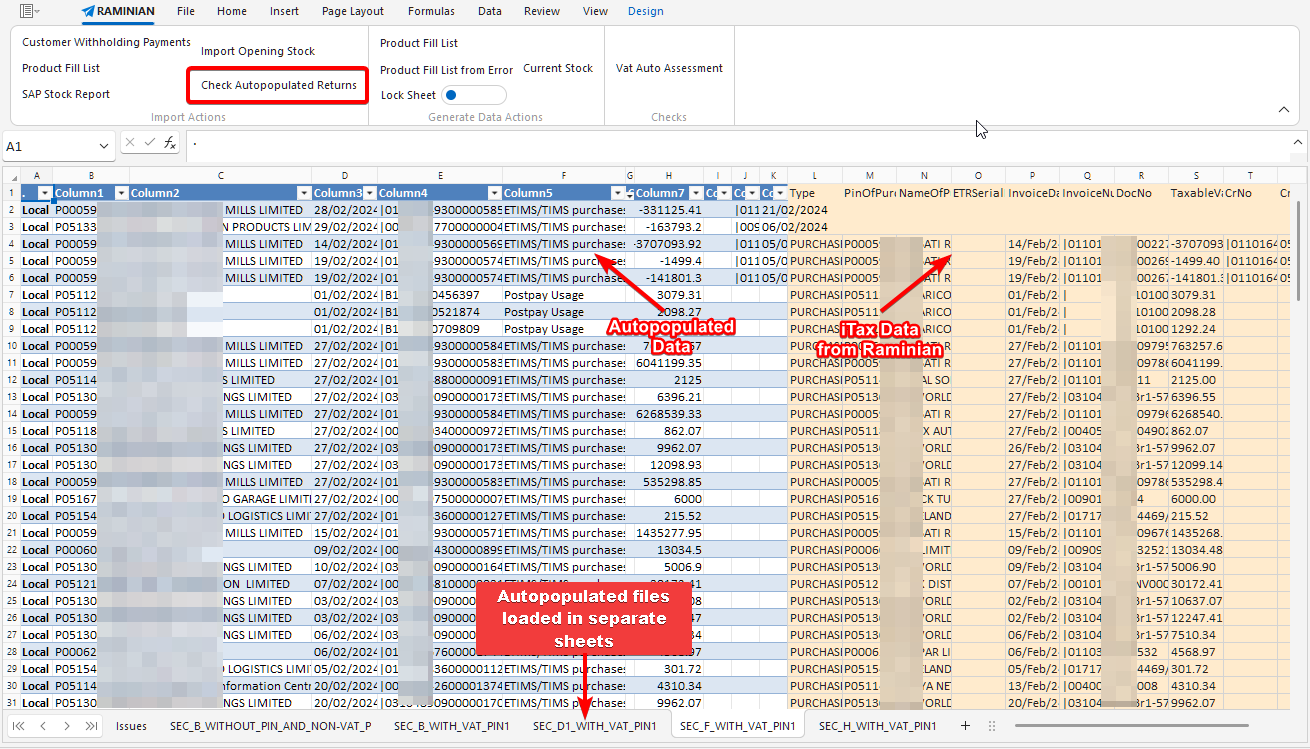Add a new sheet with the plus button

tap(965, 726)
